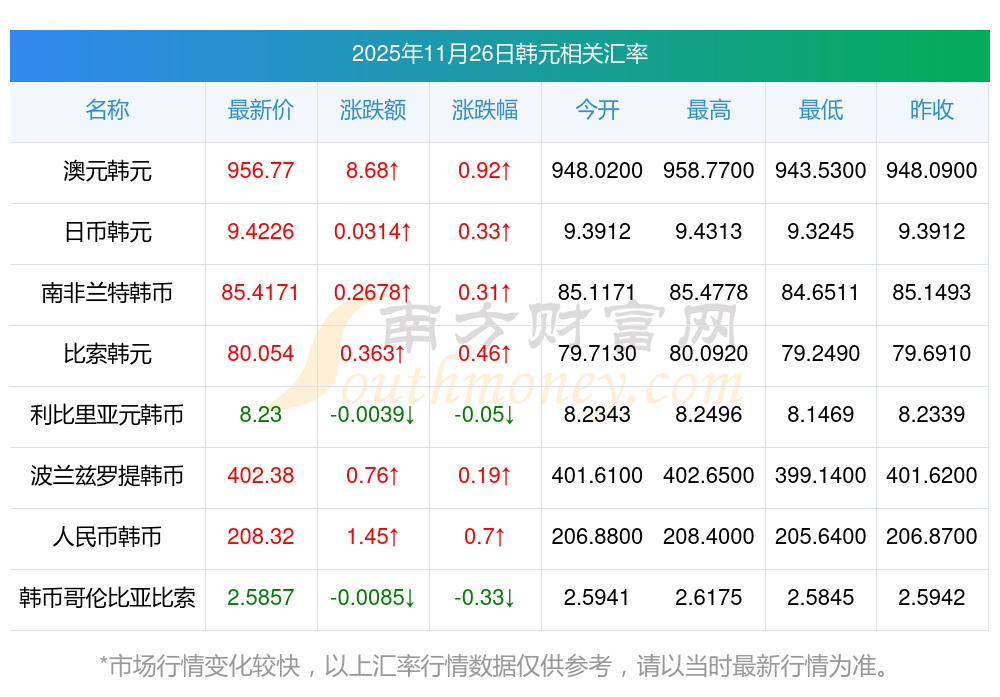Click the change amount 0.0314↑
1000x697 pixels.
coord(372,231)
